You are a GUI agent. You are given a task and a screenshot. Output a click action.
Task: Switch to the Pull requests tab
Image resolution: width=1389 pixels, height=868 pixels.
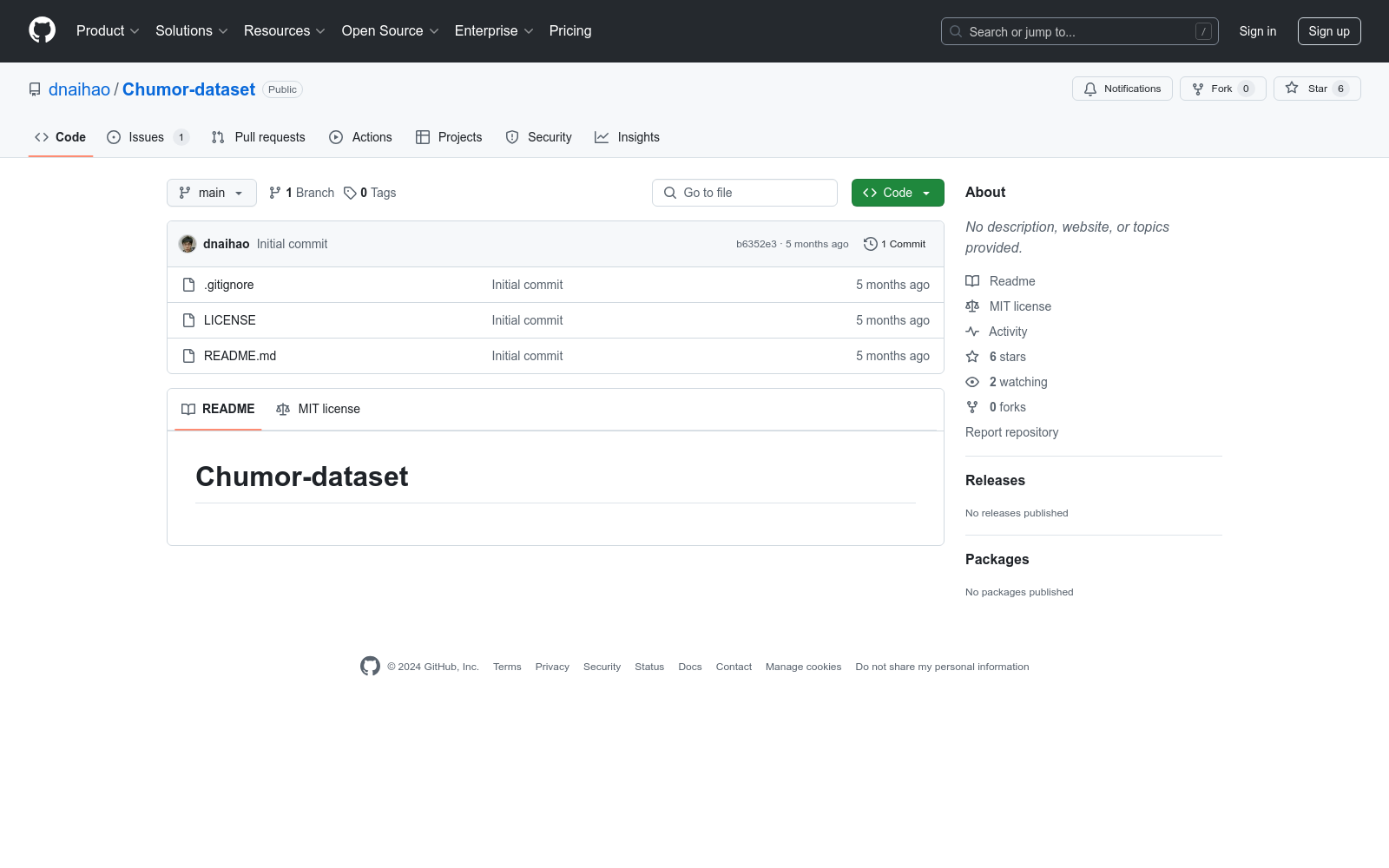pos(258,137)
